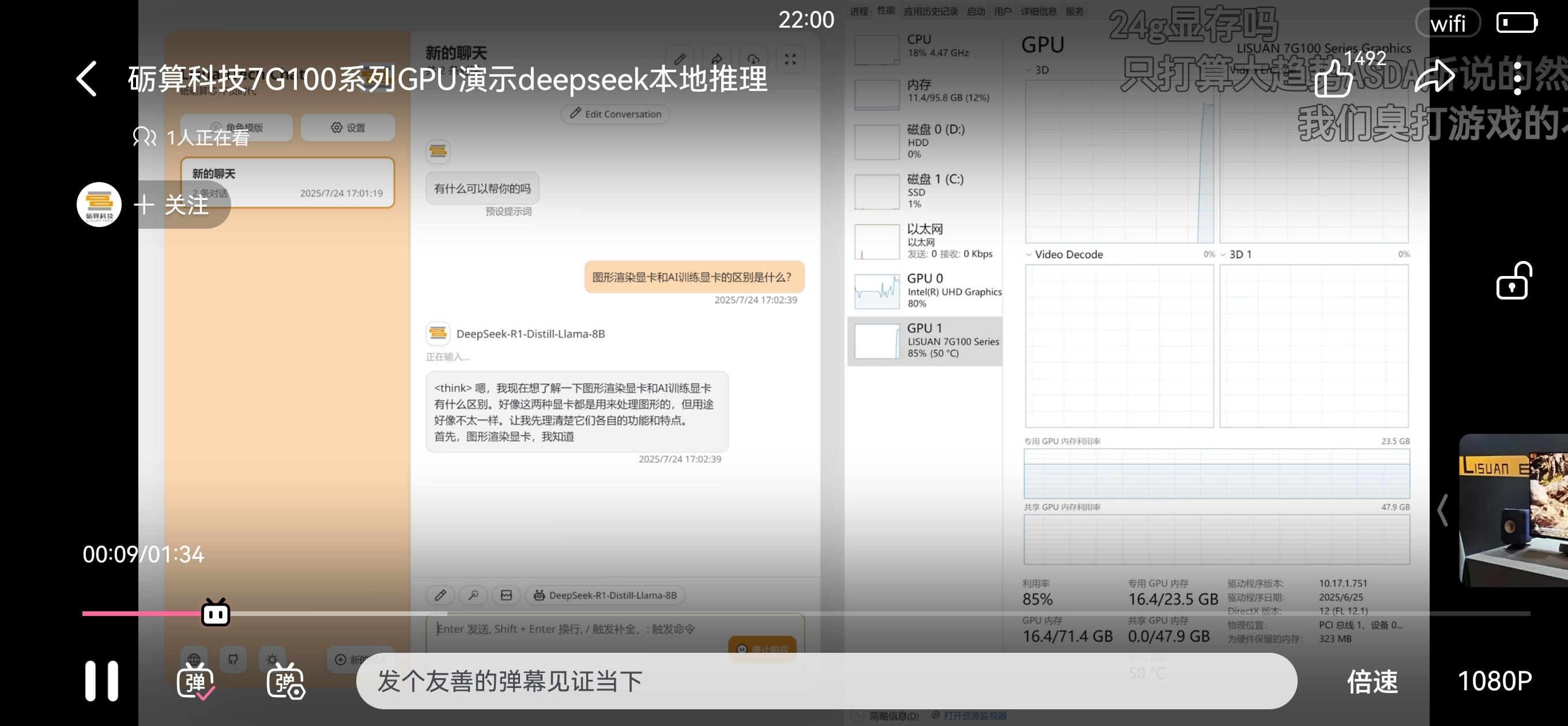Open the 应用历史记录 tab in Task Manager
Viewport: 1568px width, 726px height.
(x=930, y=11)
